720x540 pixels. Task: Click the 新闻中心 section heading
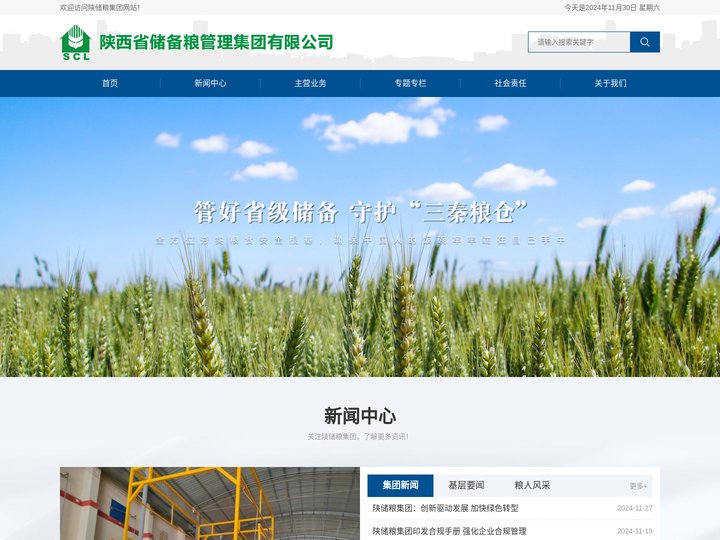coord(360,416)
